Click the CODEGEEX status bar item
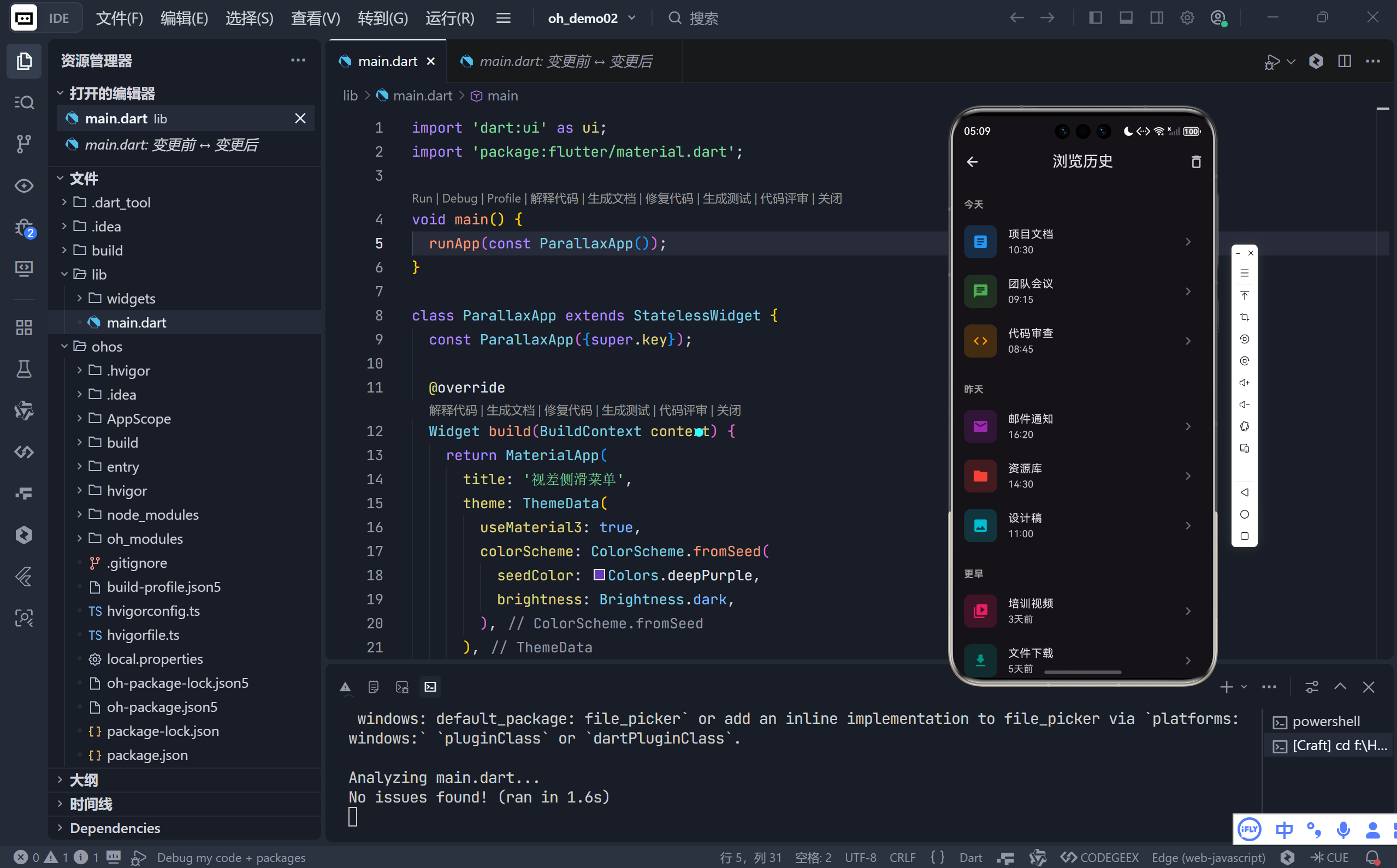 click(x=1099, y=857)
